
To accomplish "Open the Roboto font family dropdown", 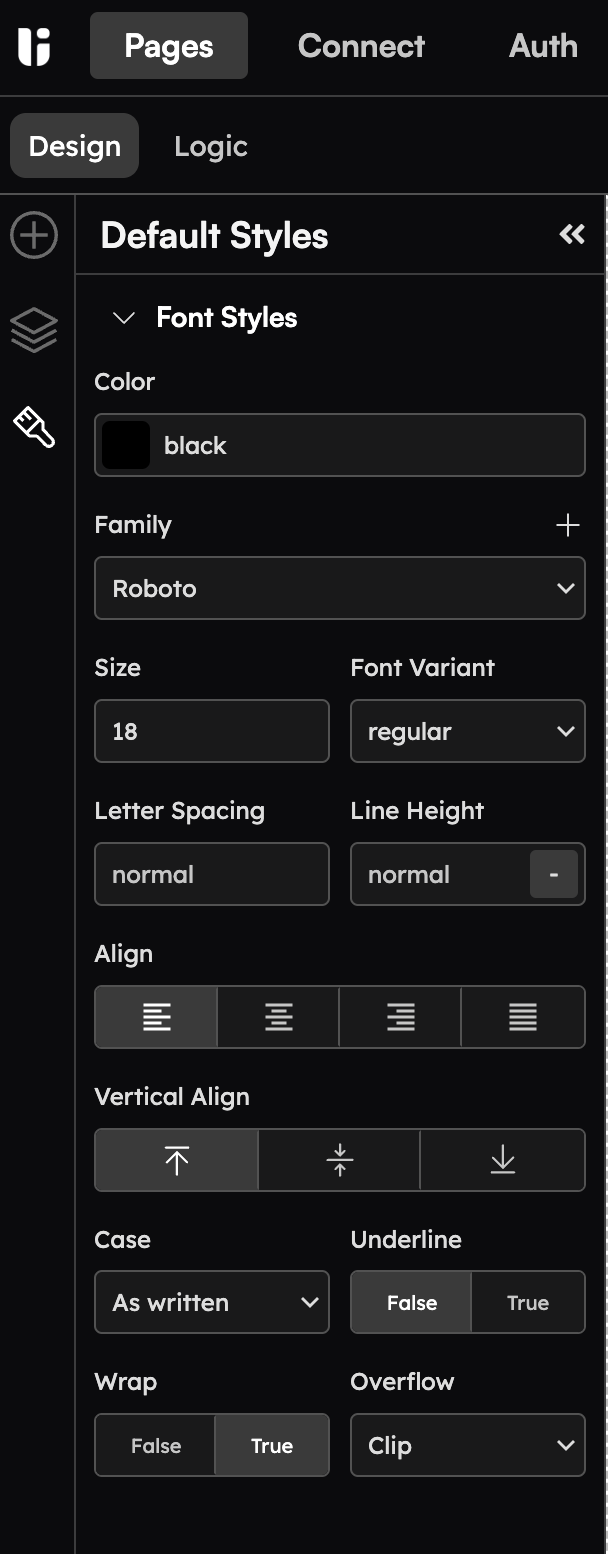I will point(340,588).
